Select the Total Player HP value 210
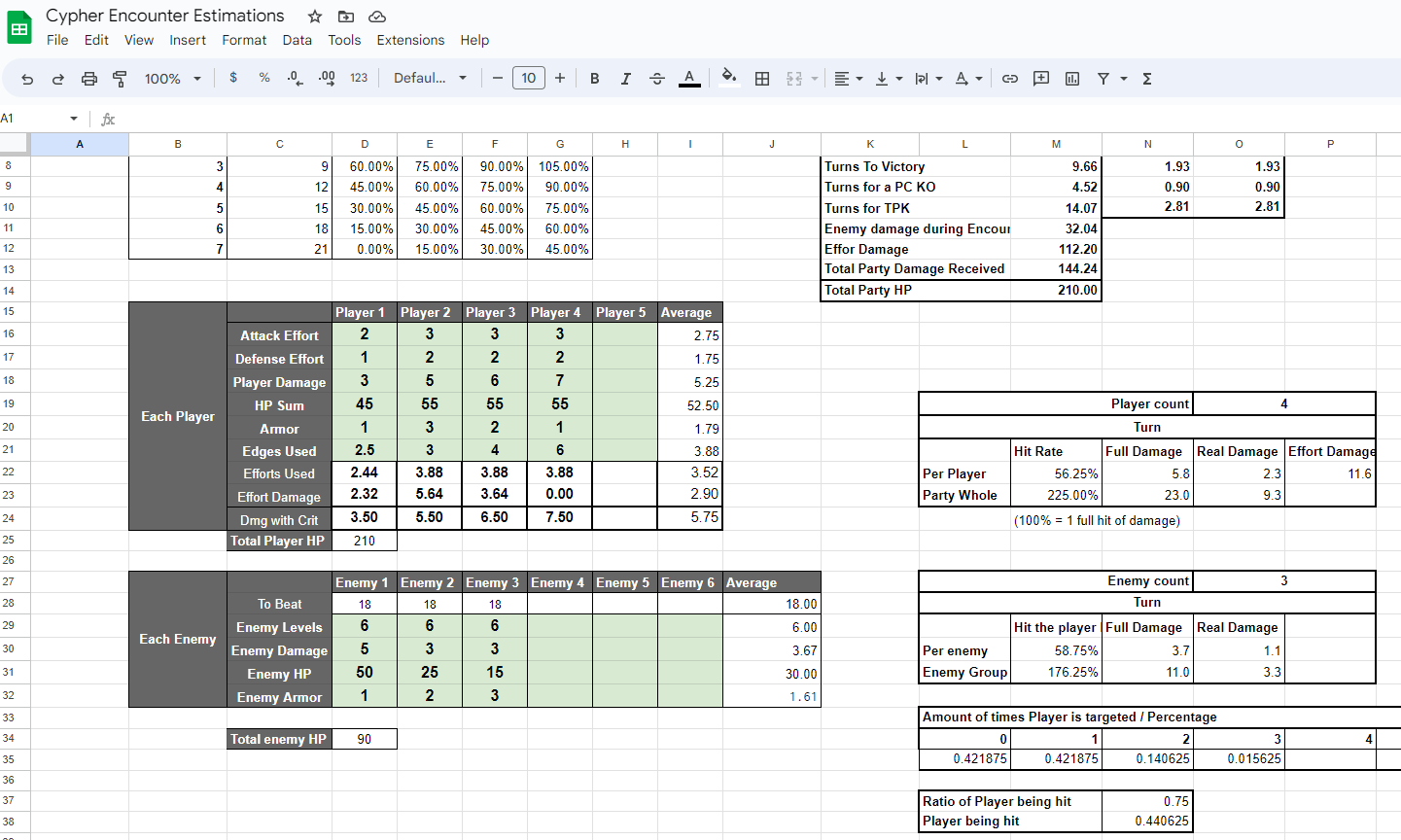 pyautogui.click(x=365, y=541)
